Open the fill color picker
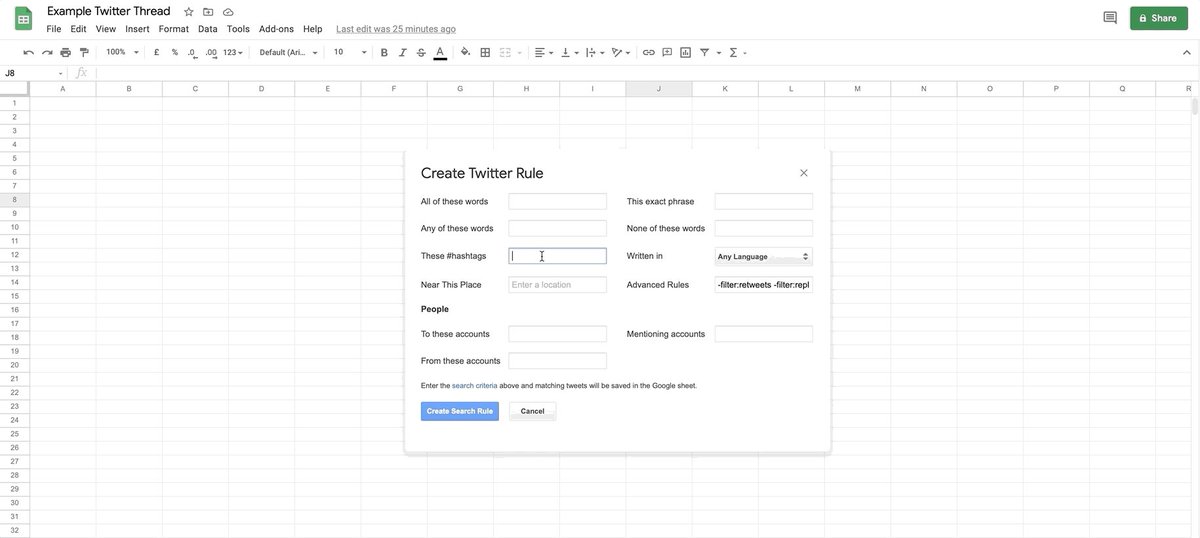This screenshot has height=538, width=1200. pos(466,52)
